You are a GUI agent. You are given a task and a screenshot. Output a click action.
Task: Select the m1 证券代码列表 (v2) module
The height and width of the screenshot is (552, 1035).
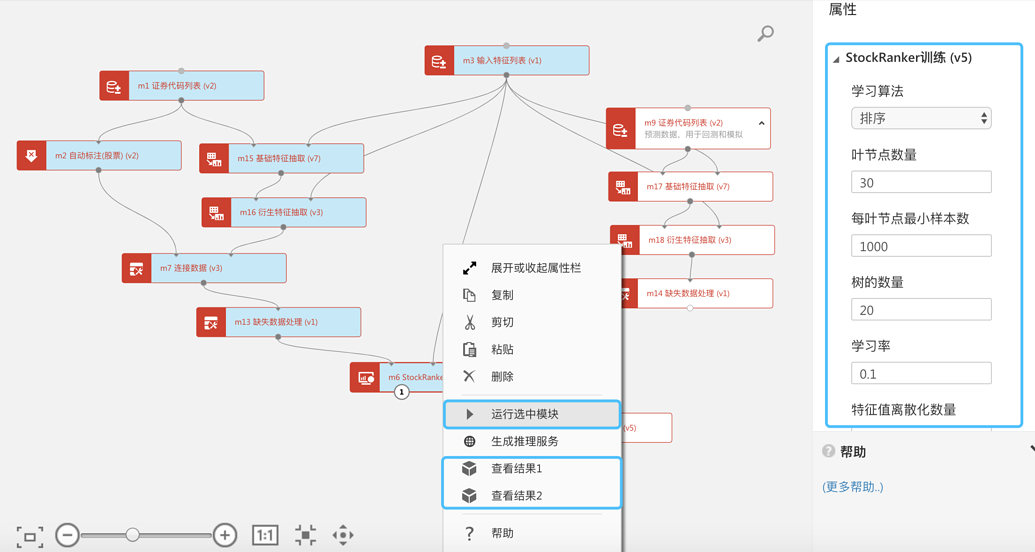pos(182,86)
